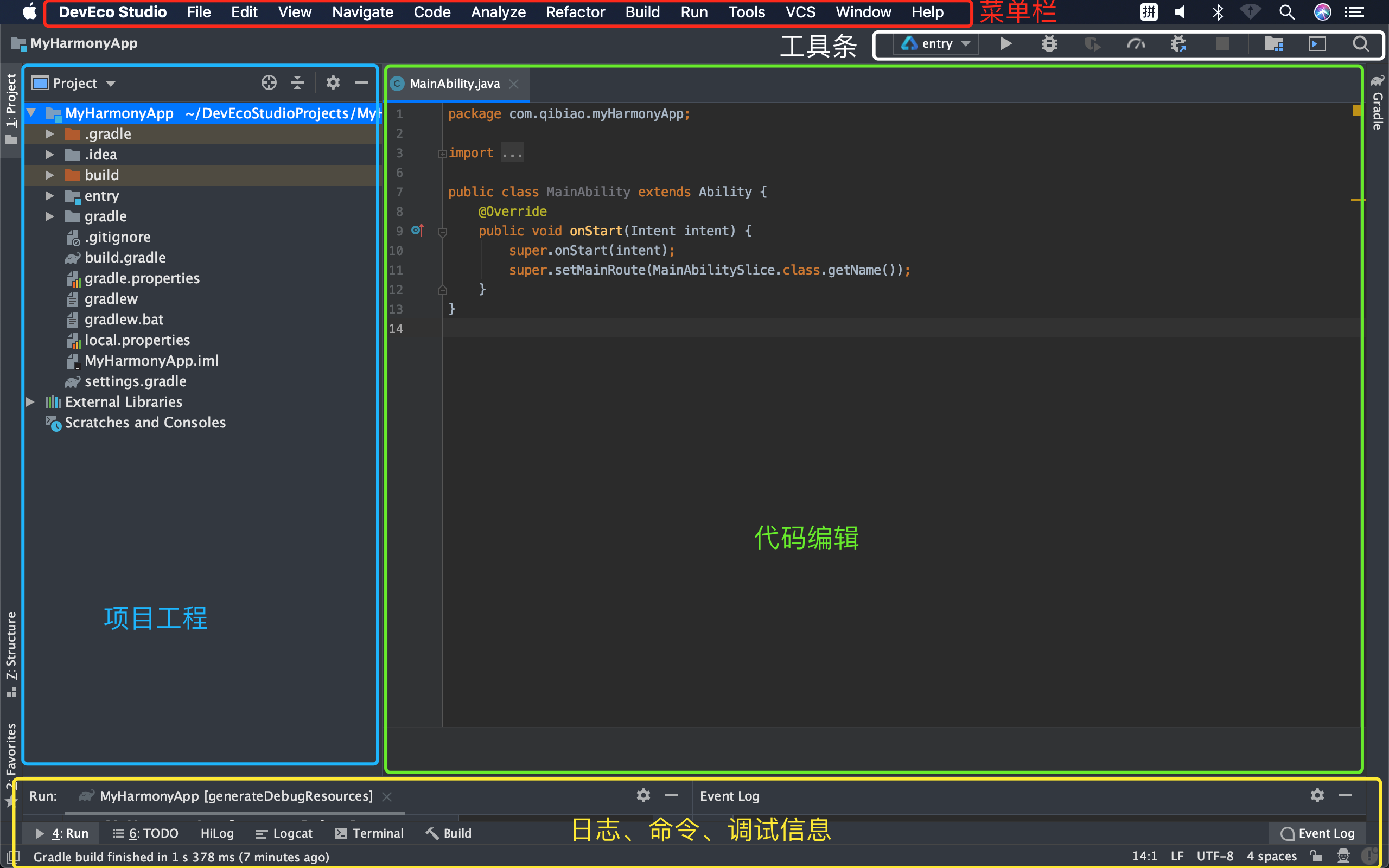Open Project Structure folder icon in toolbar
1389x868 pixels.
click(1273, 43)
